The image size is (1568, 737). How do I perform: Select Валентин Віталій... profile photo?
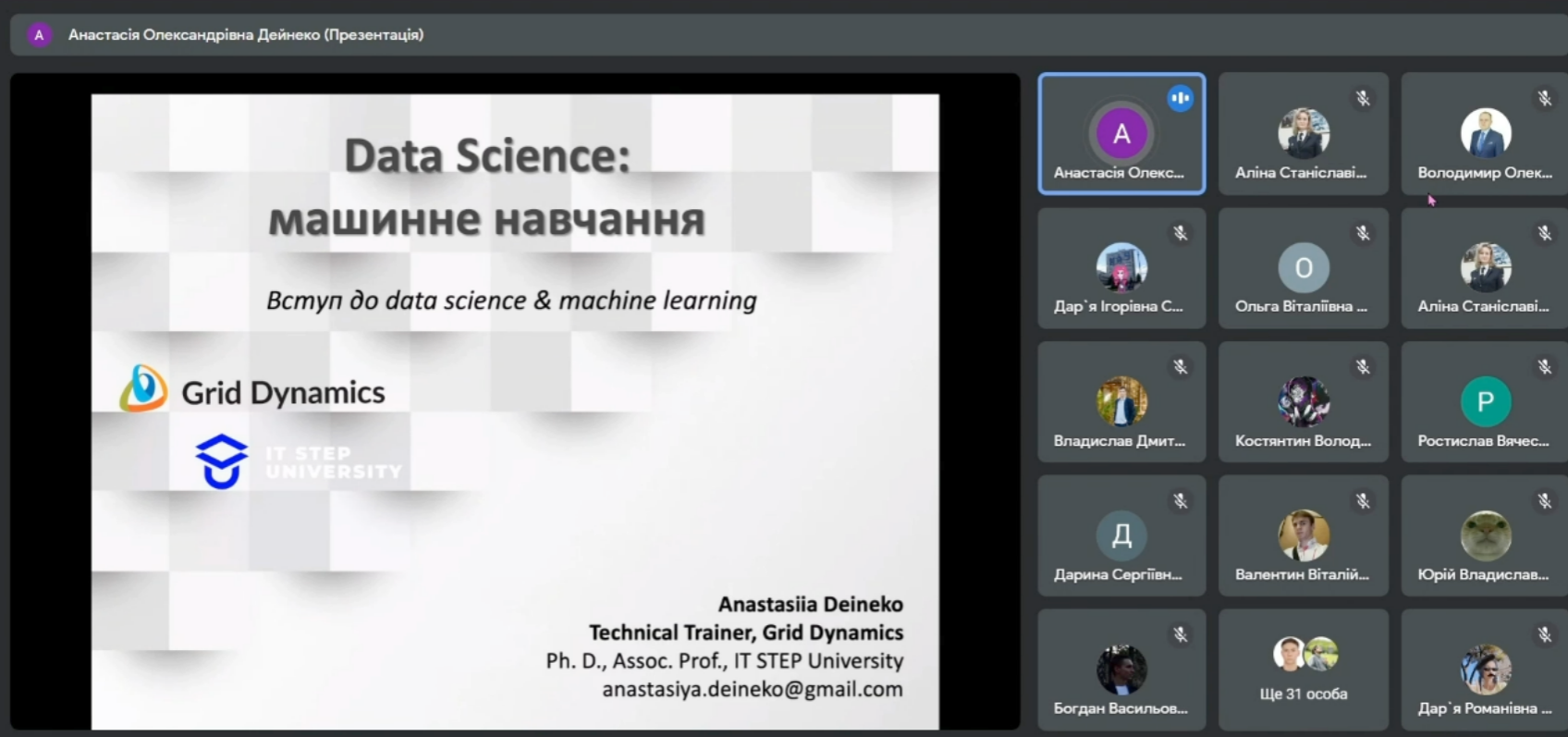click(x=1304, y=535)
